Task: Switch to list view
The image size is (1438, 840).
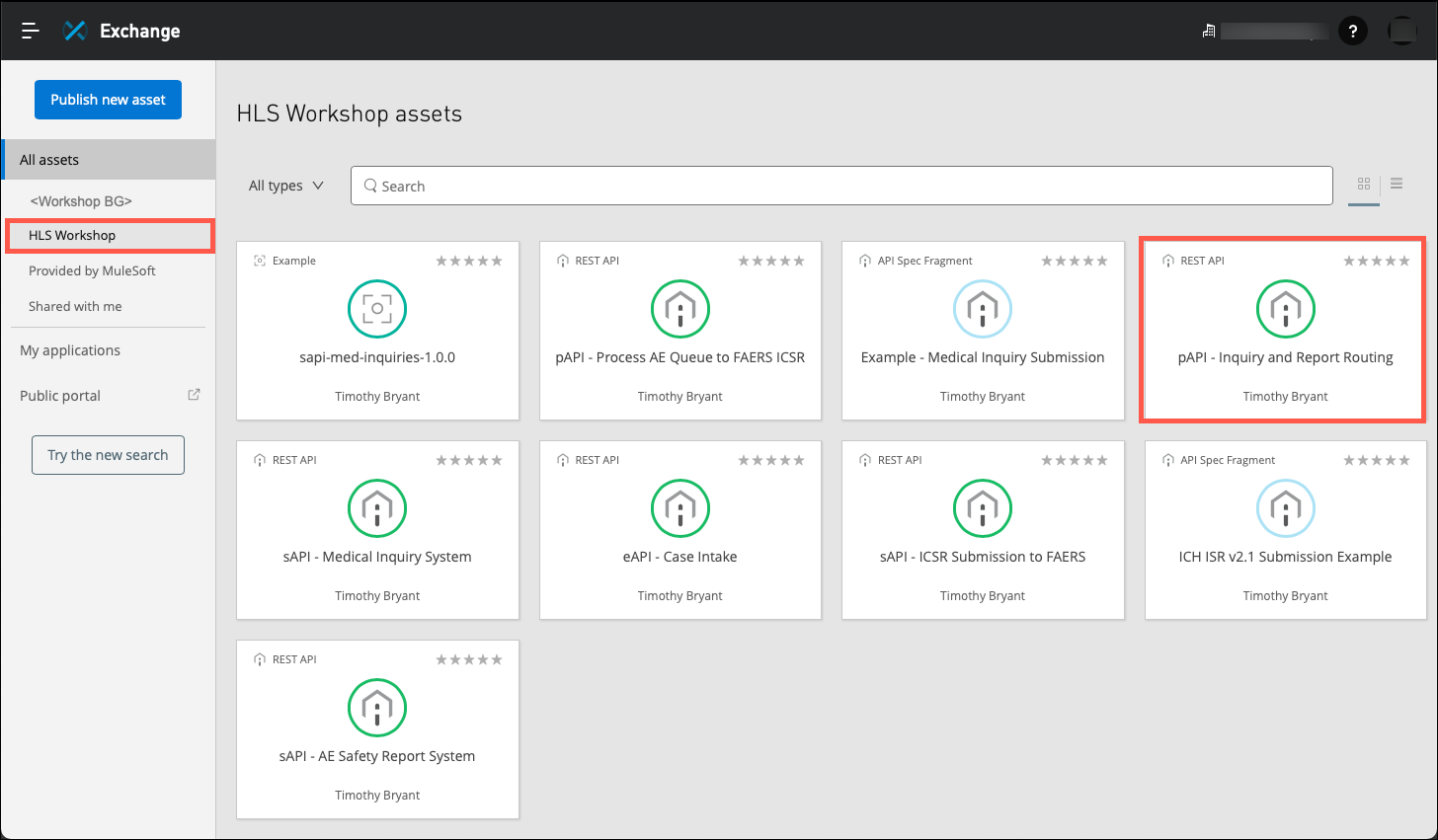Action: click(x=1397, y=184)
